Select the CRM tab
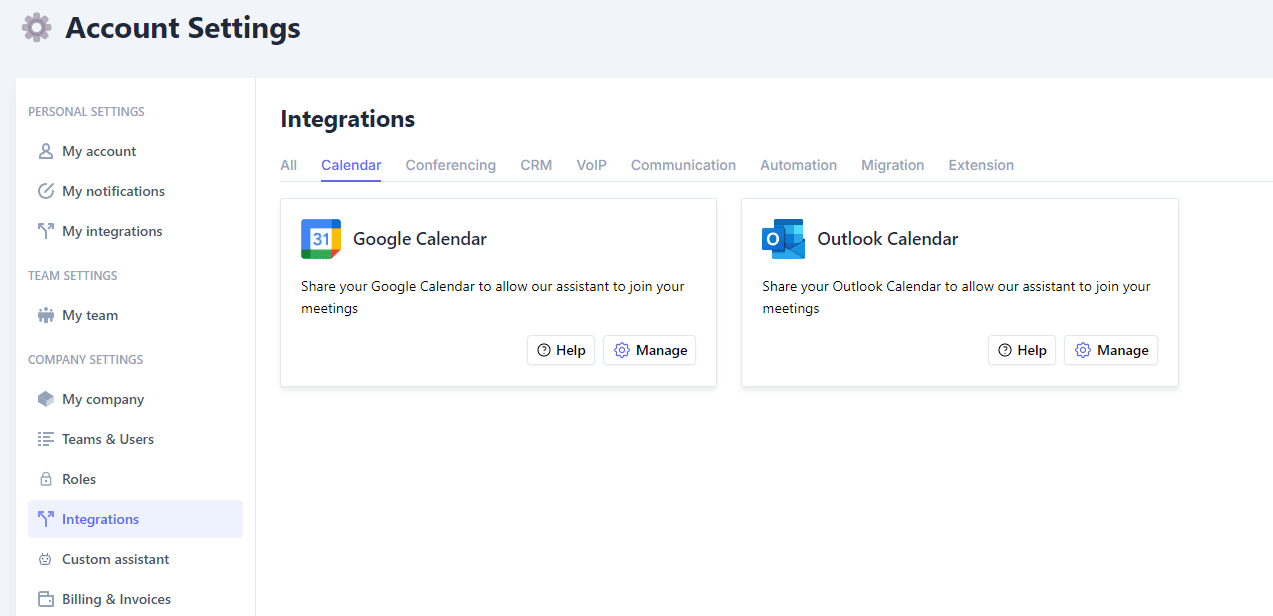Screen dimensions: 1273x616 pyautogui.click(x=536, y=165)
